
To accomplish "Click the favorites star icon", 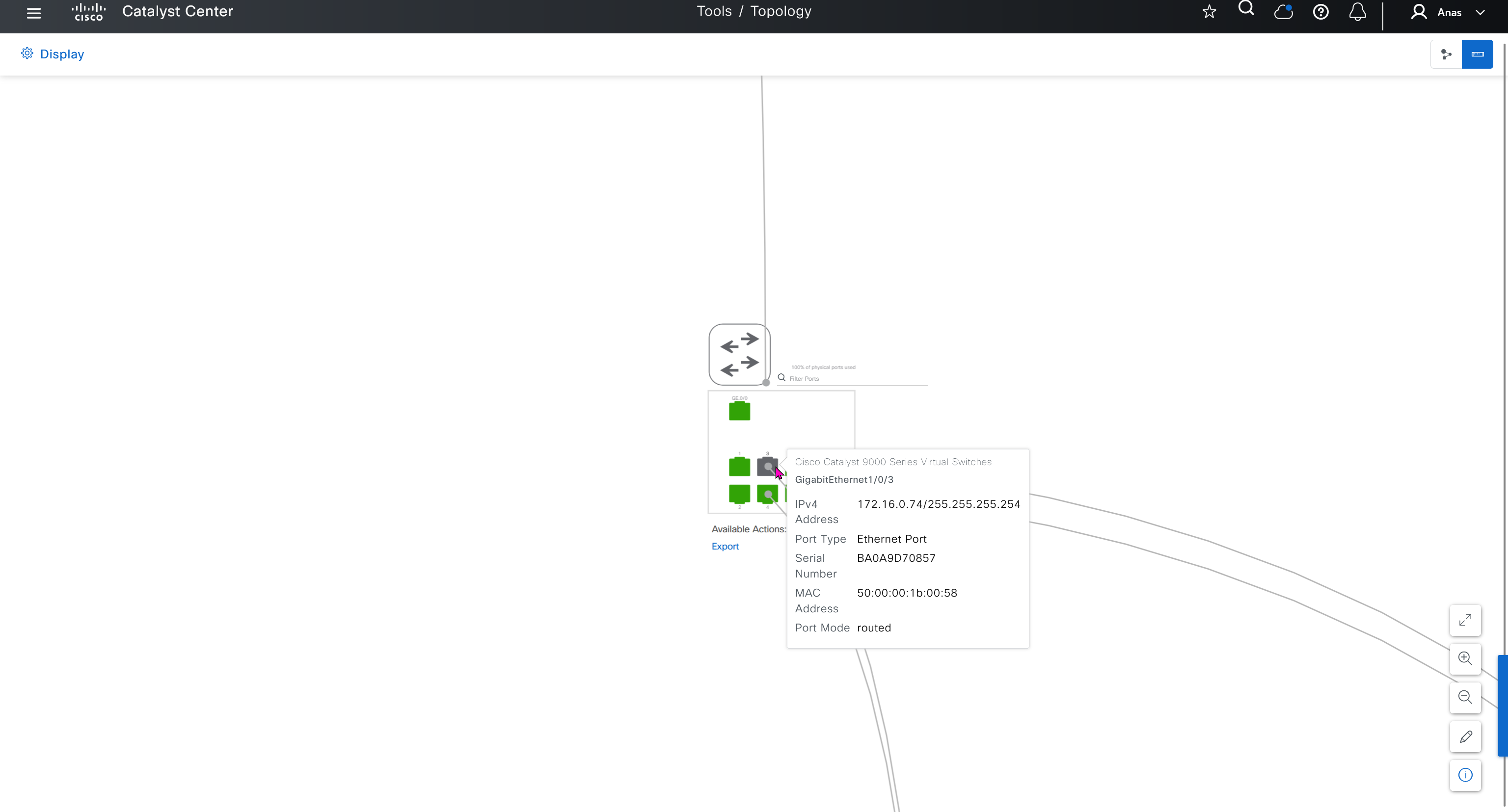I will click(x=1209, y=12).
